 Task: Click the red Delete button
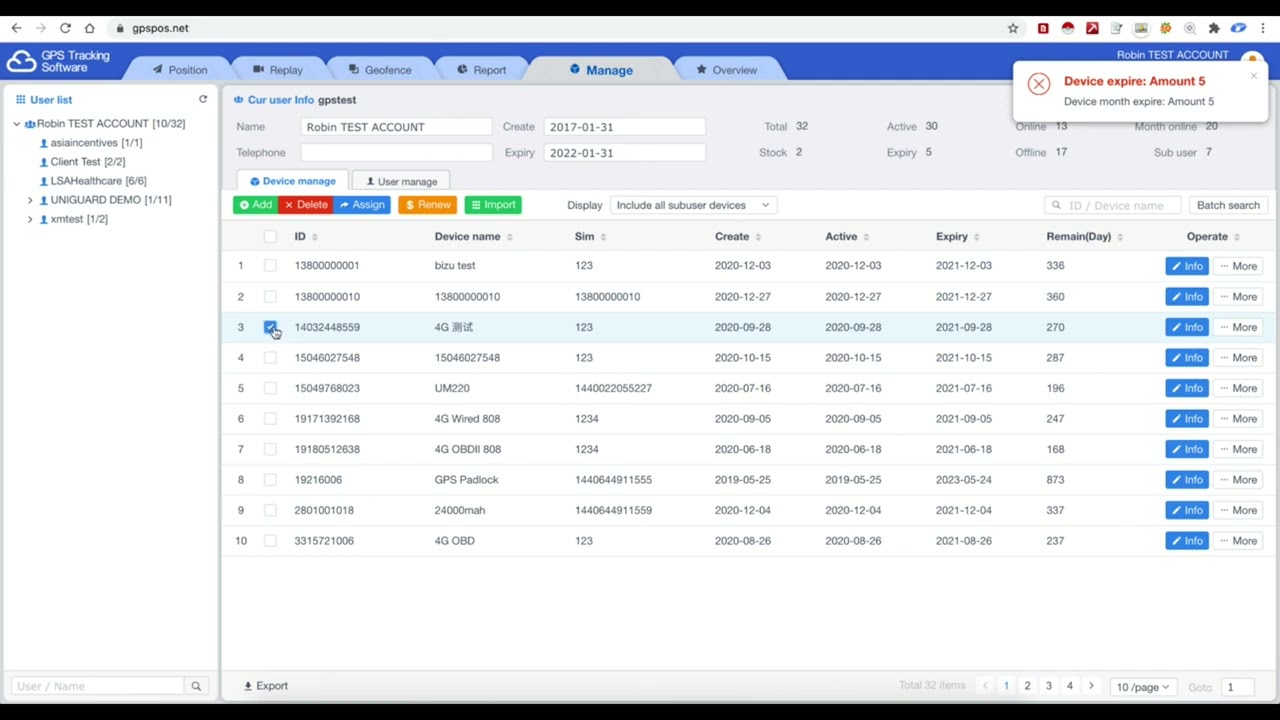coord(306,205)
